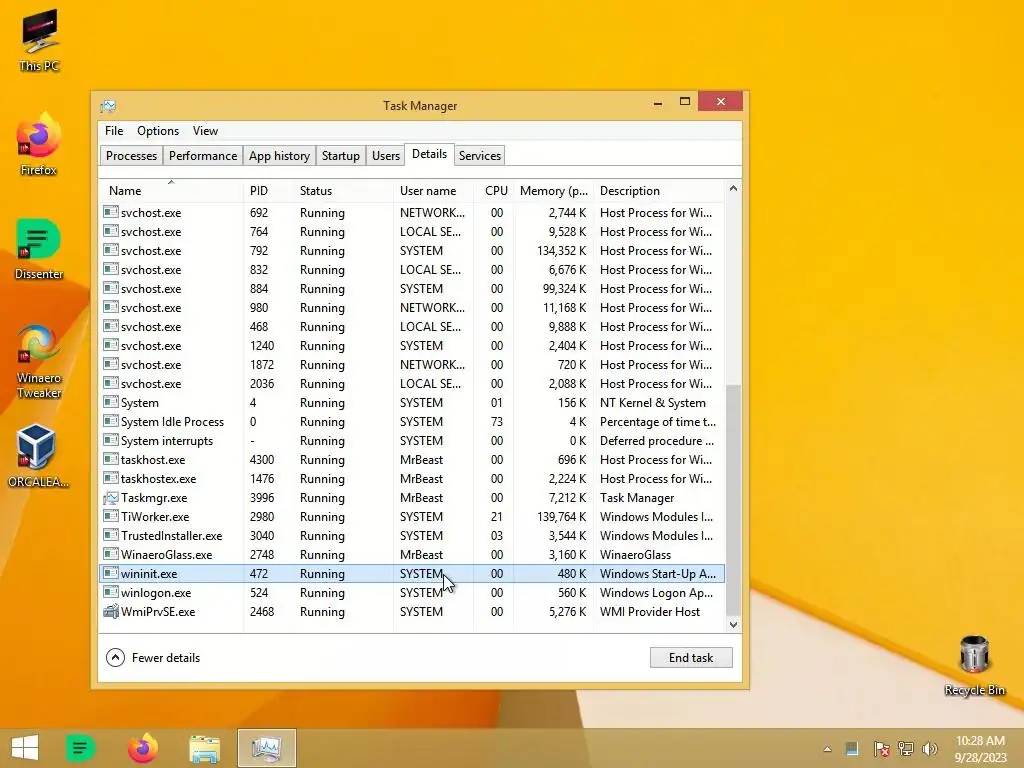Image resolution: width=1024 pixels, height=768 pixels.
Task: Select the taskhostex.exe process row
Action: click(411, 479)
